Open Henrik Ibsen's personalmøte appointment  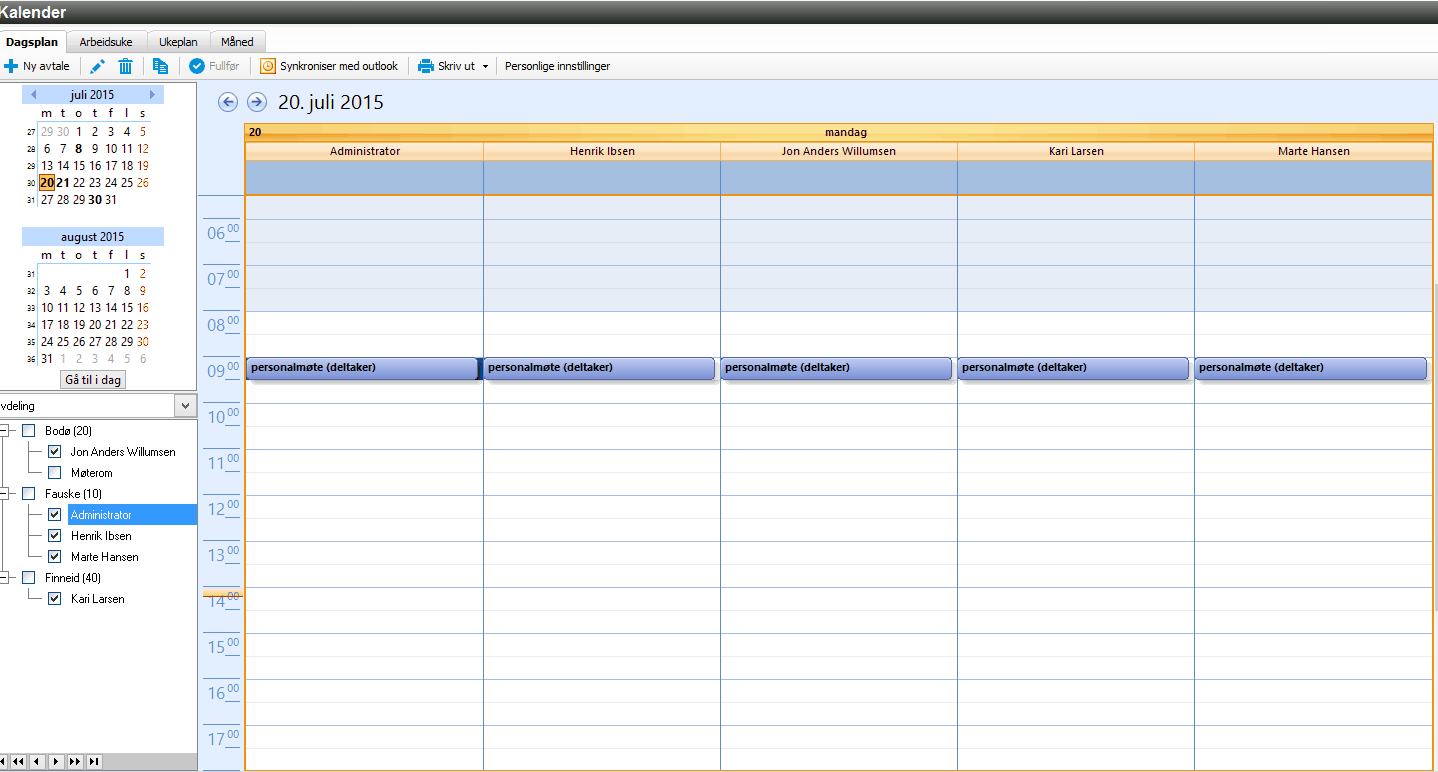599,368
